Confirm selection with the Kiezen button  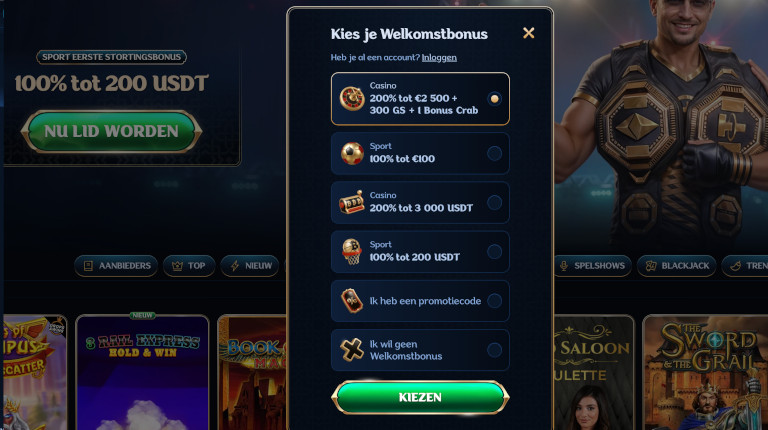coord(420,397)
